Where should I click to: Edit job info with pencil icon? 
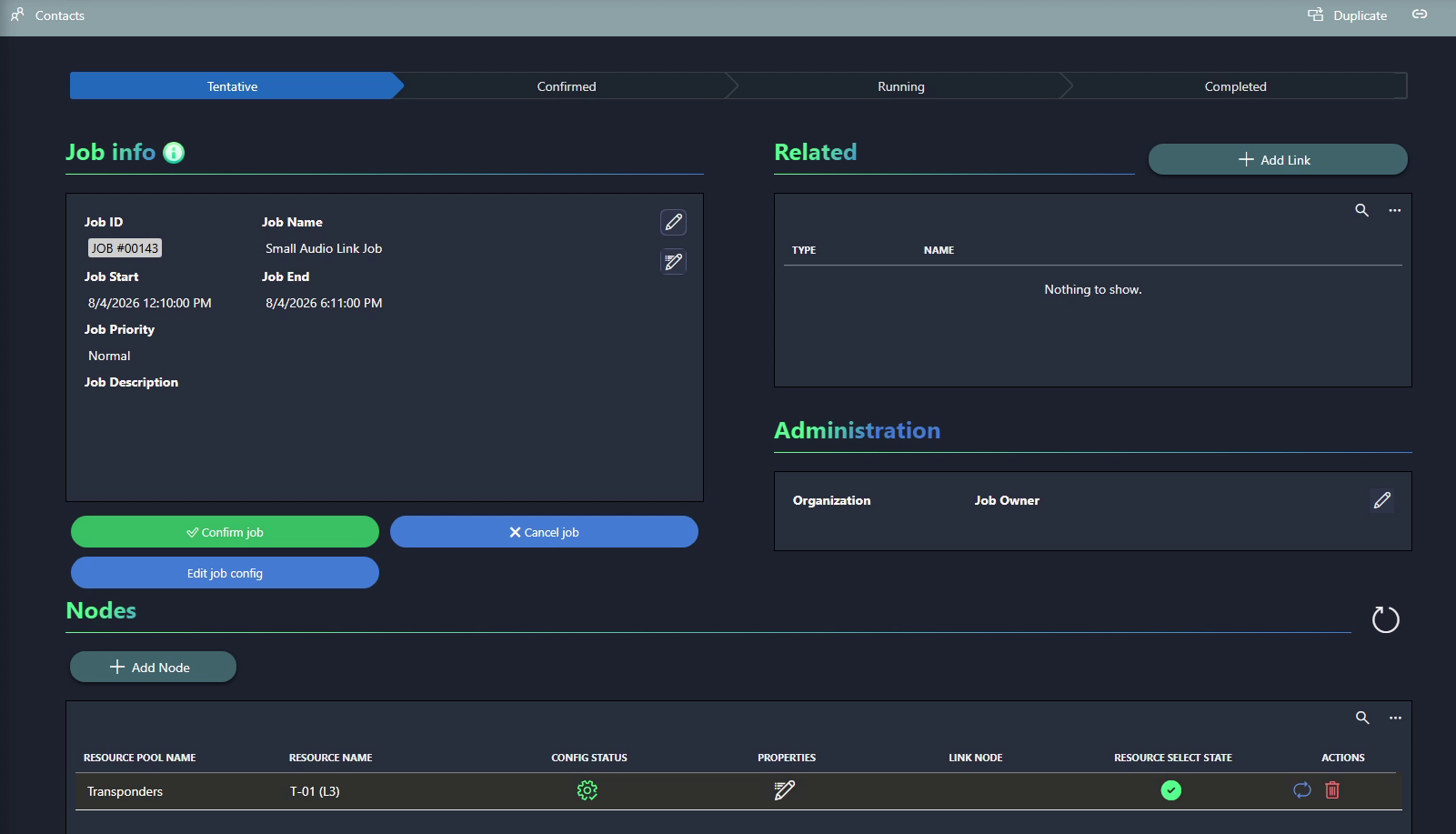pos(673,222)
